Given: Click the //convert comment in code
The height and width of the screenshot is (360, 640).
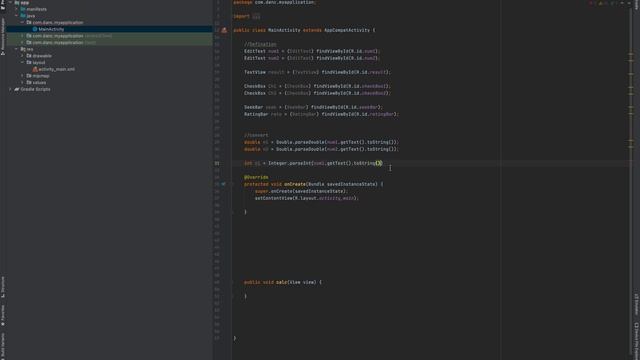Looking at the screenshot, I should tap(256, 135).
